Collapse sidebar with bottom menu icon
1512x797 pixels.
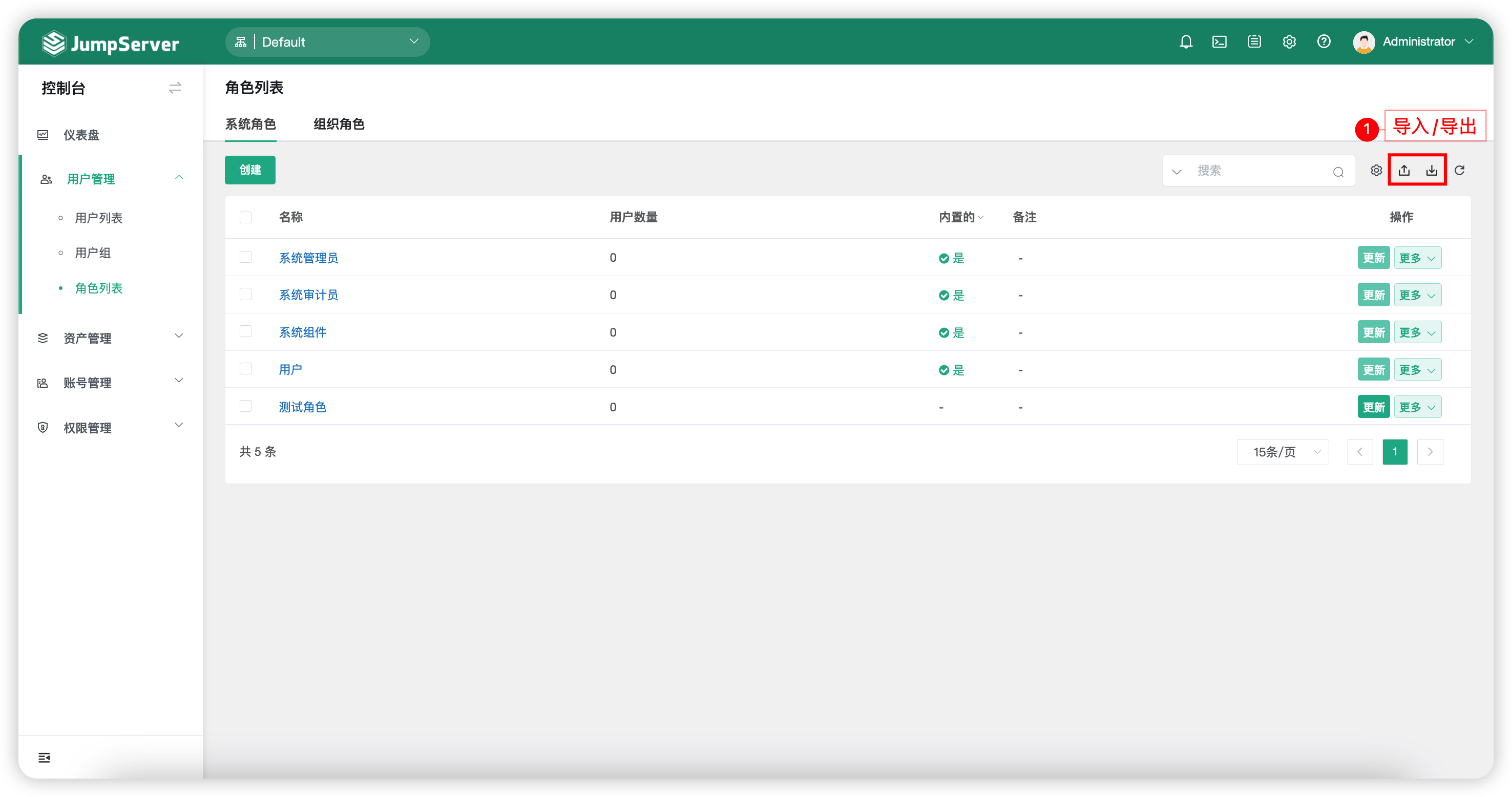click(x=44, y=758)
